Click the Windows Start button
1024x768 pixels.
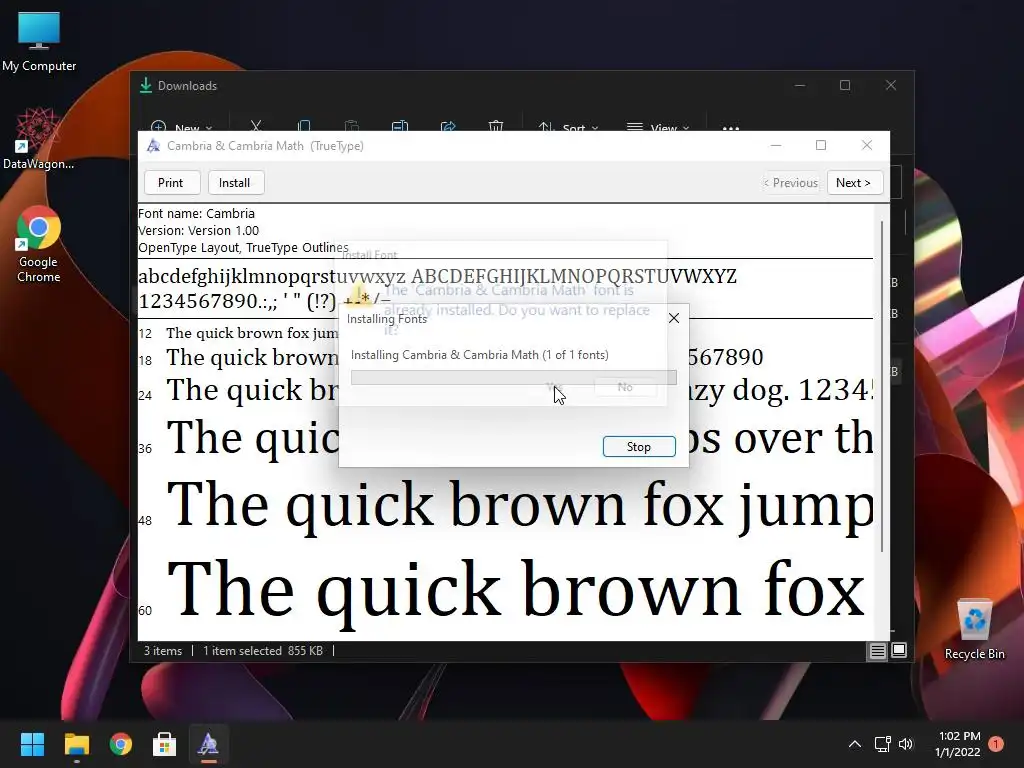click(x=32, y=744)
